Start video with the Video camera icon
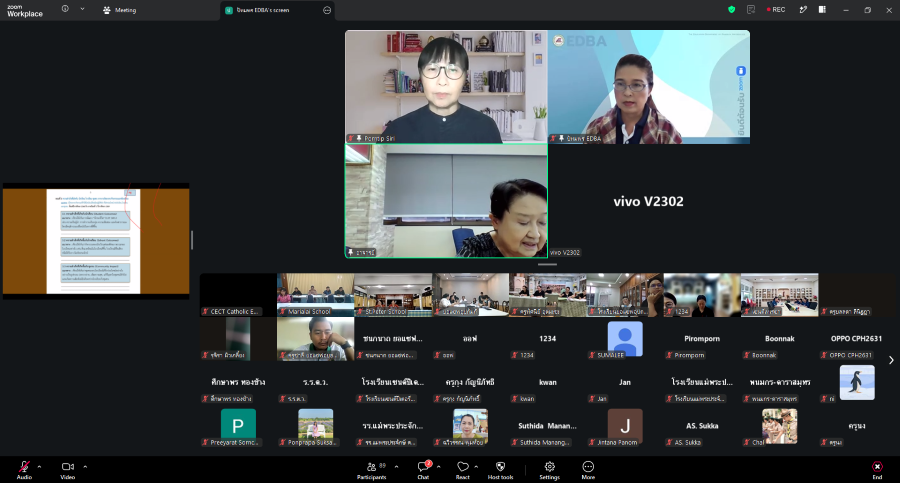The width and height of the screenshot is (900, 483). [68, 469]
